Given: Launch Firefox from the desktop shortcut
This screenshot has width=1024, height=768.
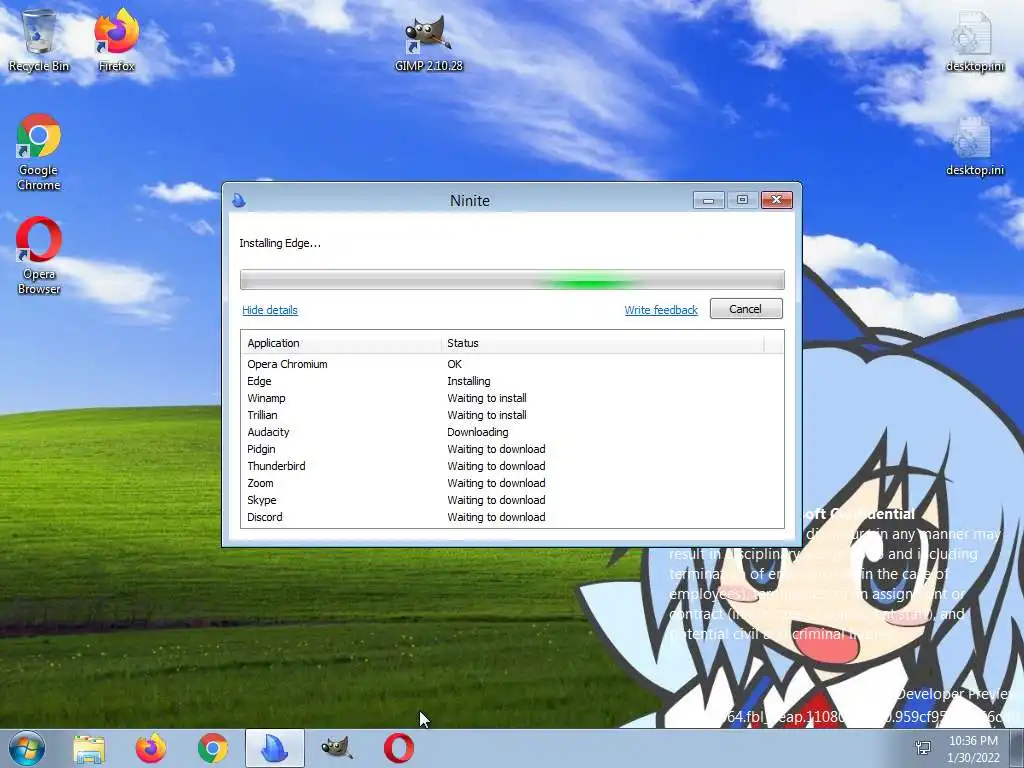Looking at the screenshot, I should [x=116, y=40].
